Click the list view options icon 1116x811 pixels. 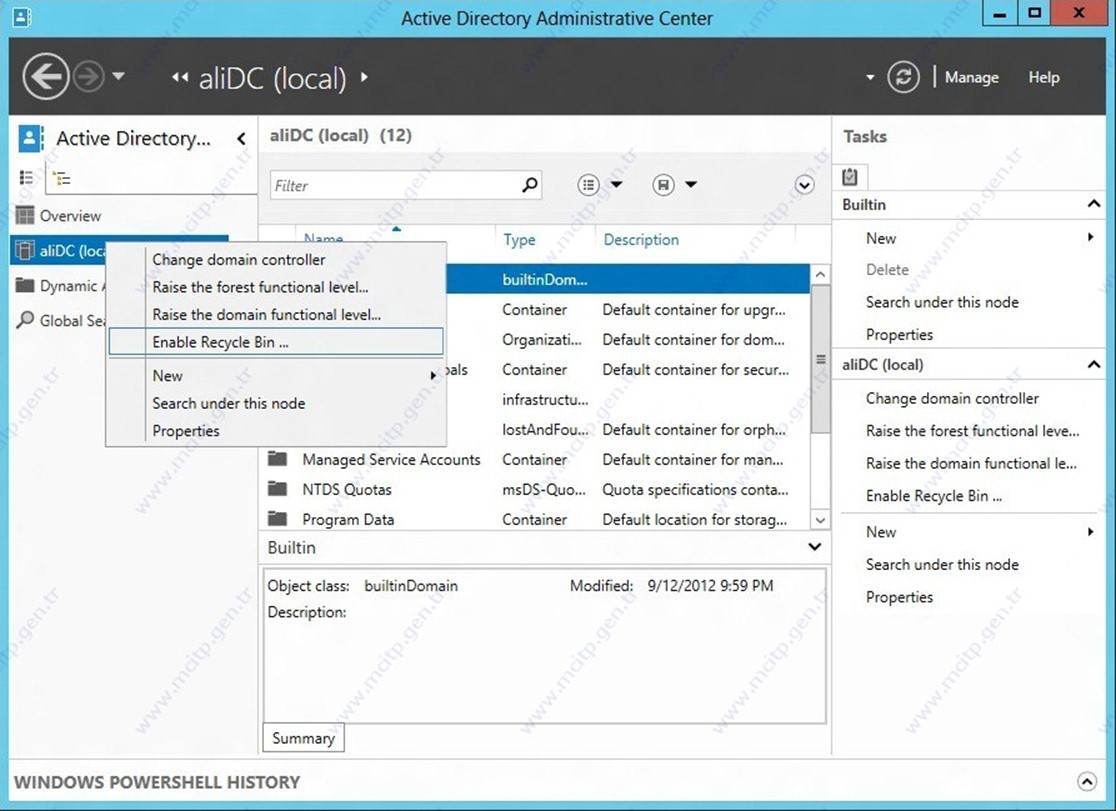(589, 185)
